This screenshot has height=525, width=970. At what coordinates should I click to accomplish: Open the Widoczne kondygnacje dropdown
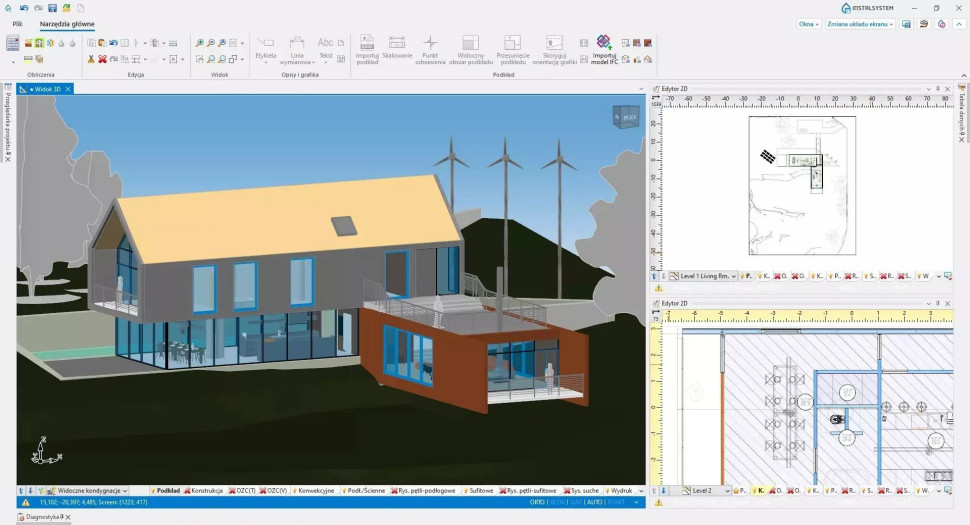point(92,491)
